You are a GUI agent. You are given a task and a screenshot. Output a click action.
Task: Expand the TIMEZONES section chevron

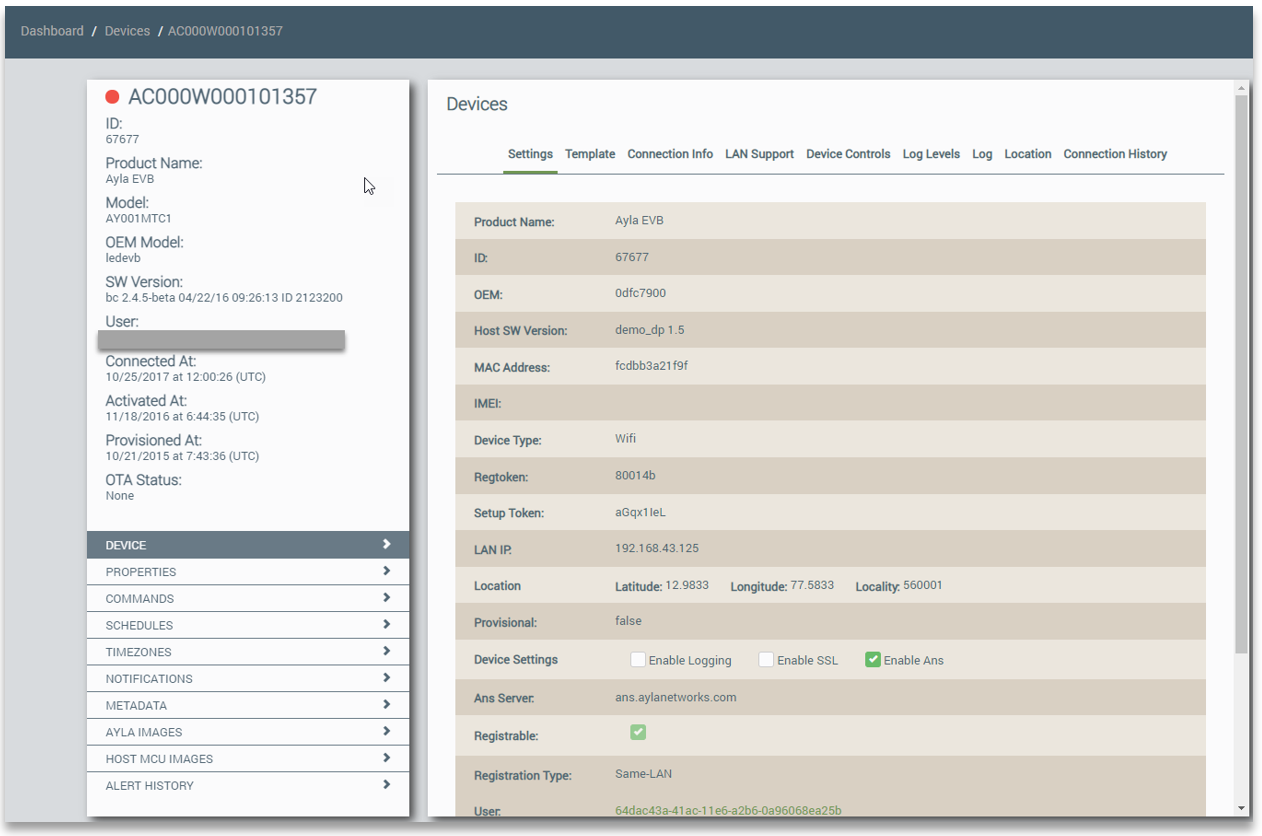(x=386, y=651)
